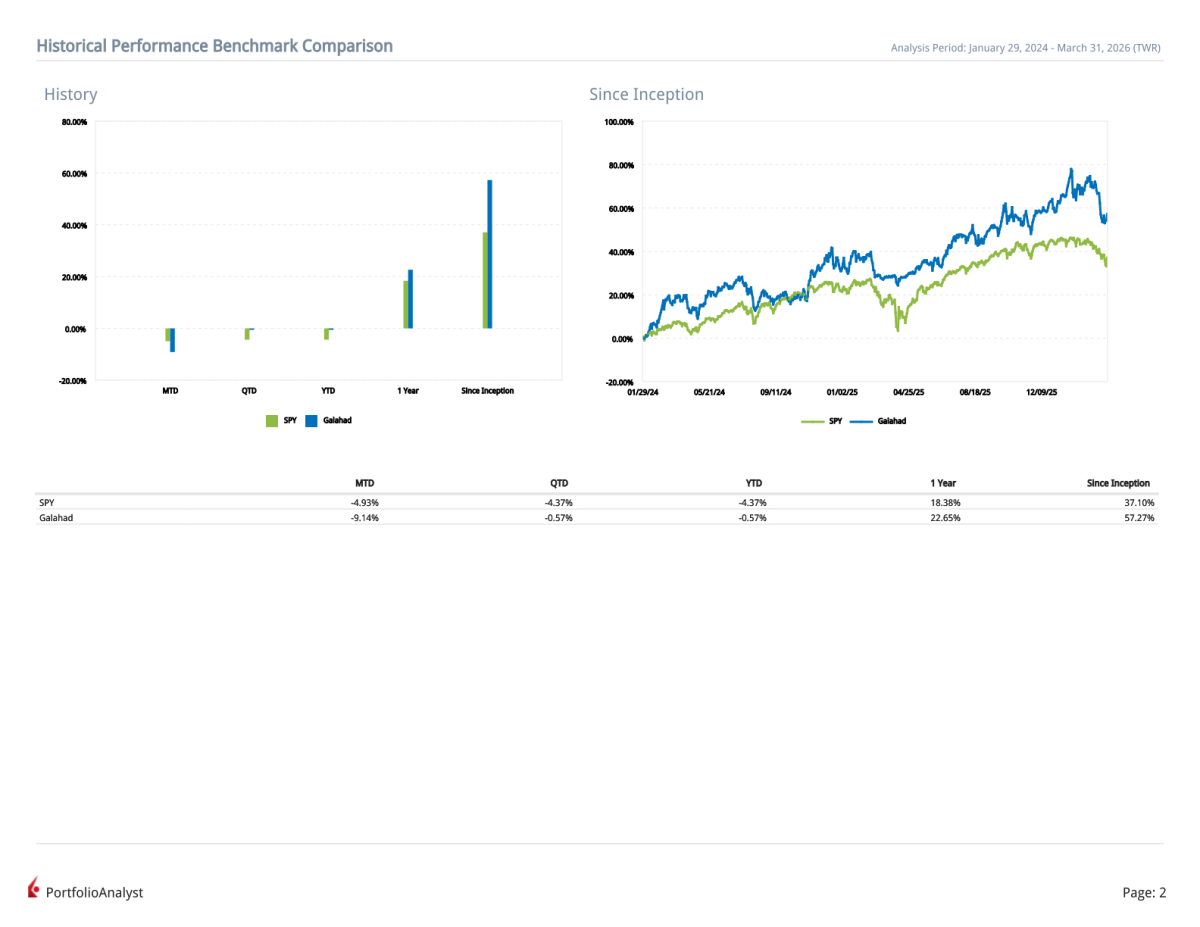Select the SPY MTD value -4.93%
1200x927 pixels.
click(x=363, y=502)
